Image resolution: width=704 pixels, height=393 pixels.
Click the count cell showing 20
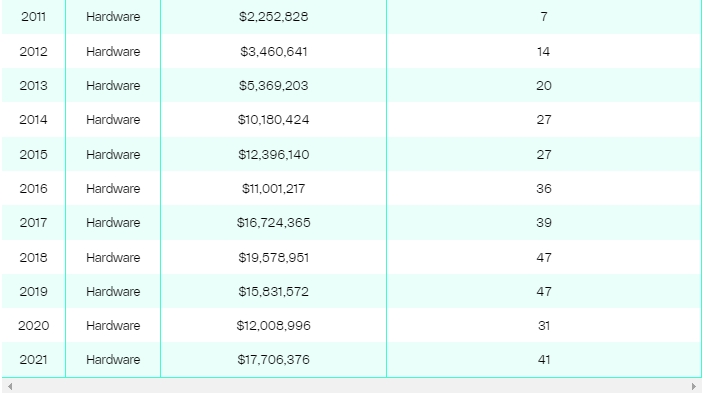point(544,86)
